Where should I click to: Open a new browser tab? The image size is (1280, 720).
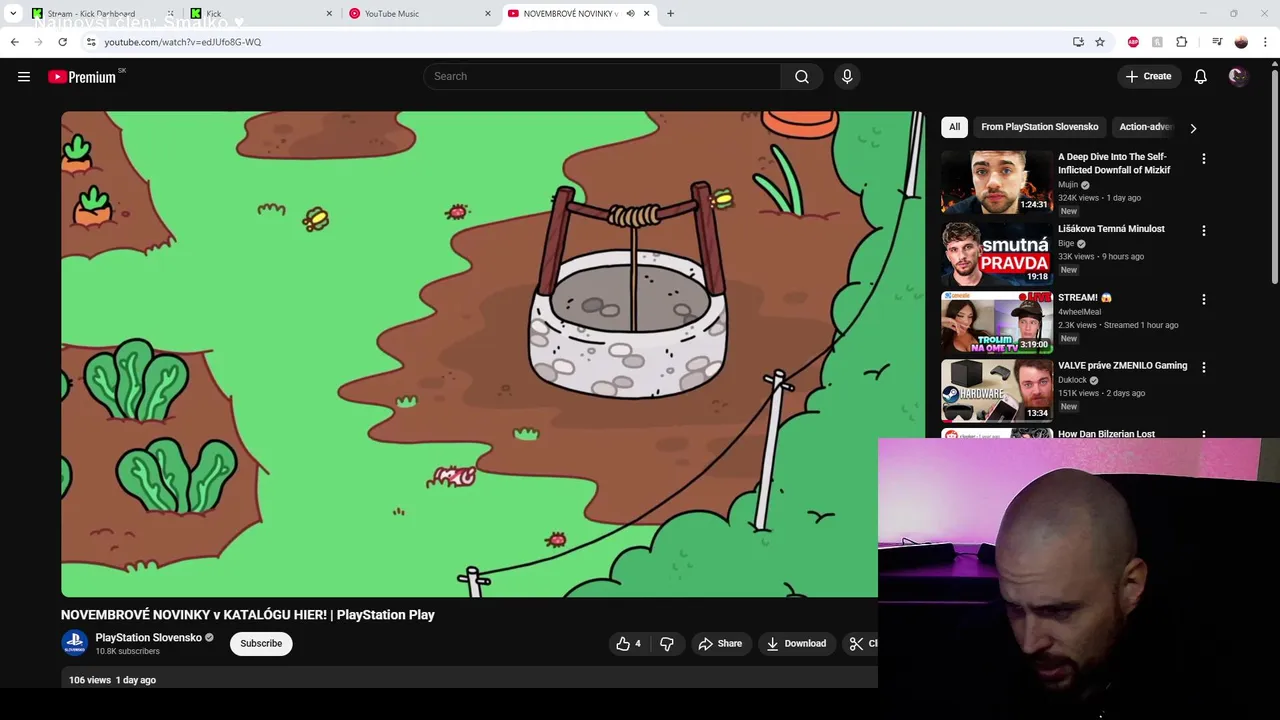click(670, 14)
